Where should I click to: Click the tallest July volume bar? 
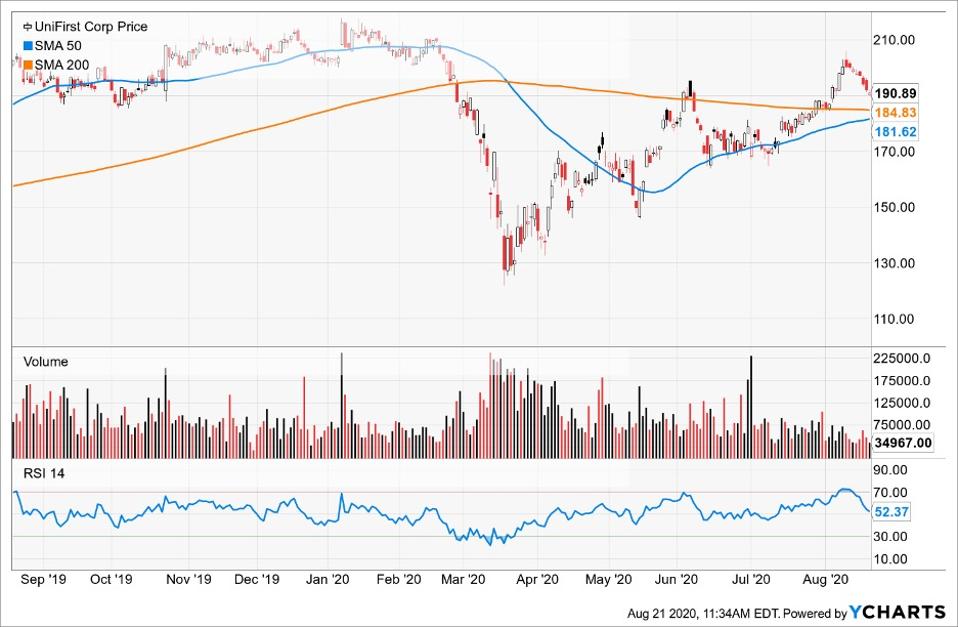tap(751, 407)
